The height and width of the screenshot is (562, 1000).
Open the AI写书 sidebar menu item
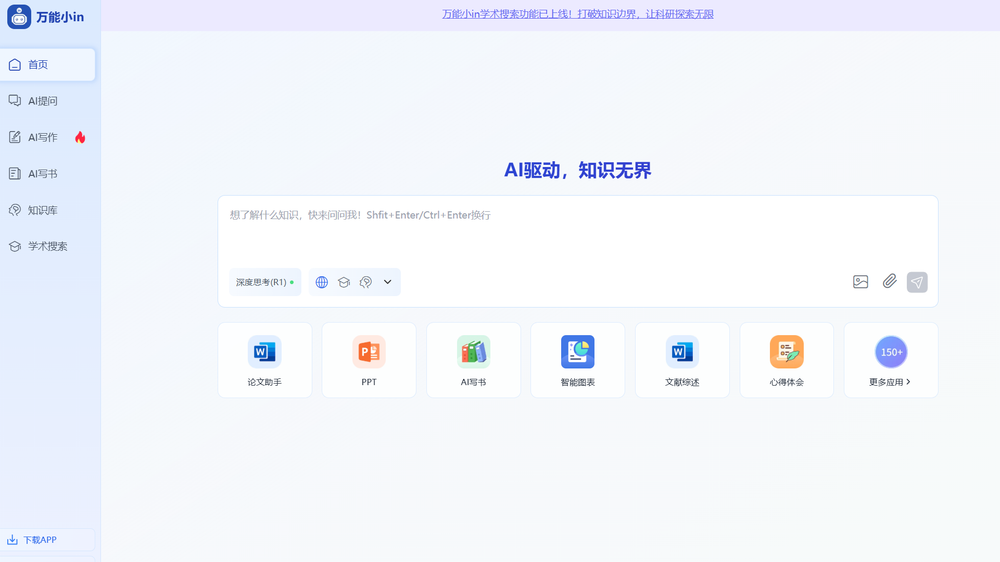coord(47,174)
